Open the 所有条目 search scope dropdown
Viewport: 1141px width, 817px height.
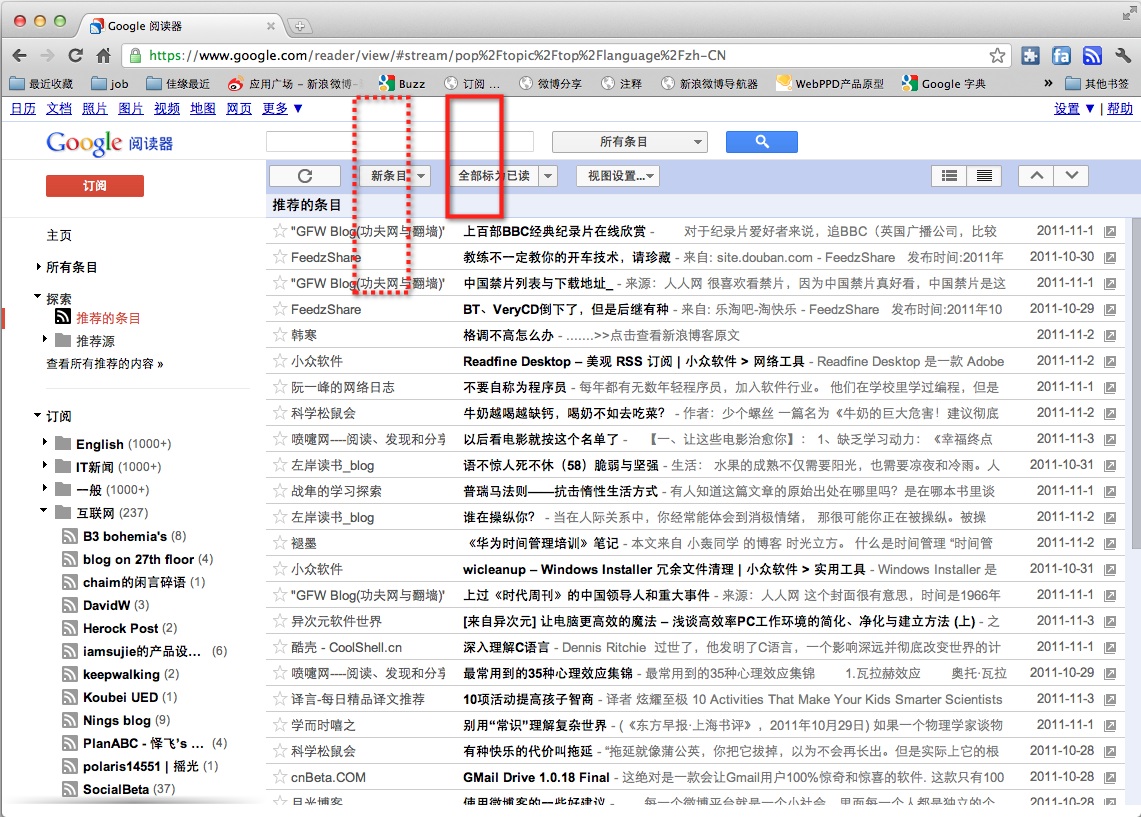point(630,142)
